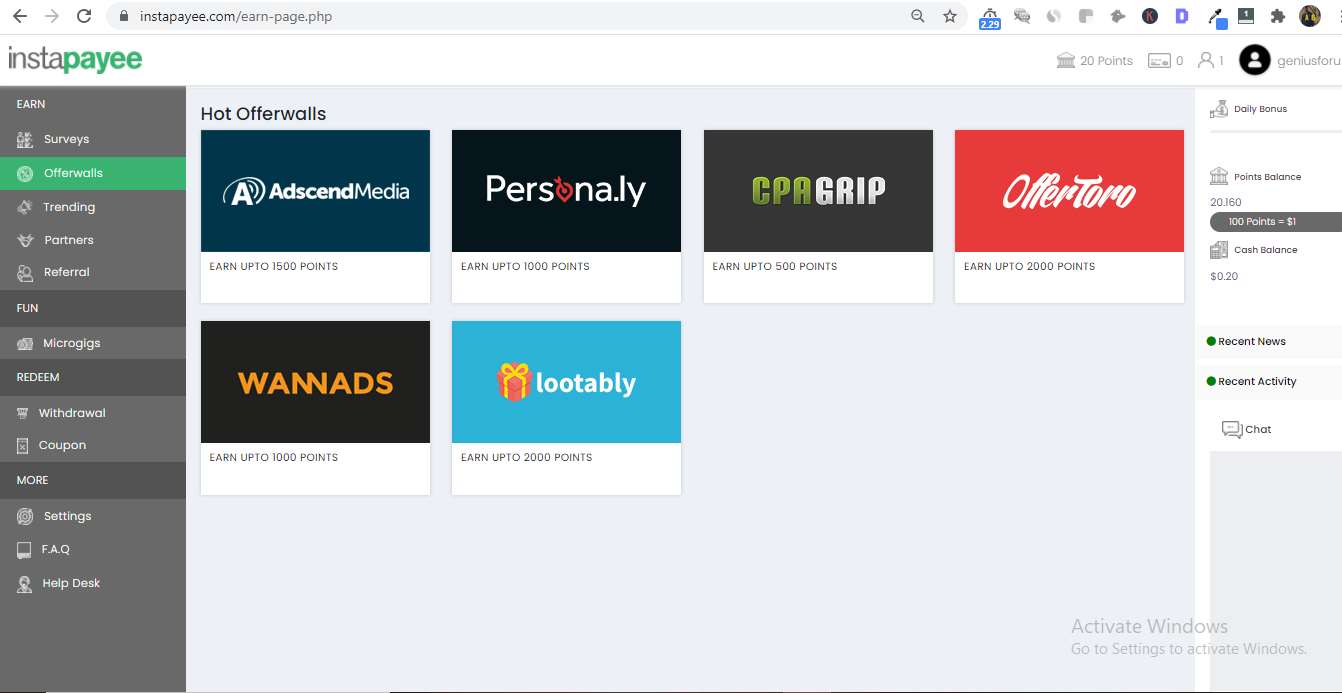Viewport: 1342px width, 693px height.
Task: Click the referrals person icon in header
Action: (x=1206, y=60)
